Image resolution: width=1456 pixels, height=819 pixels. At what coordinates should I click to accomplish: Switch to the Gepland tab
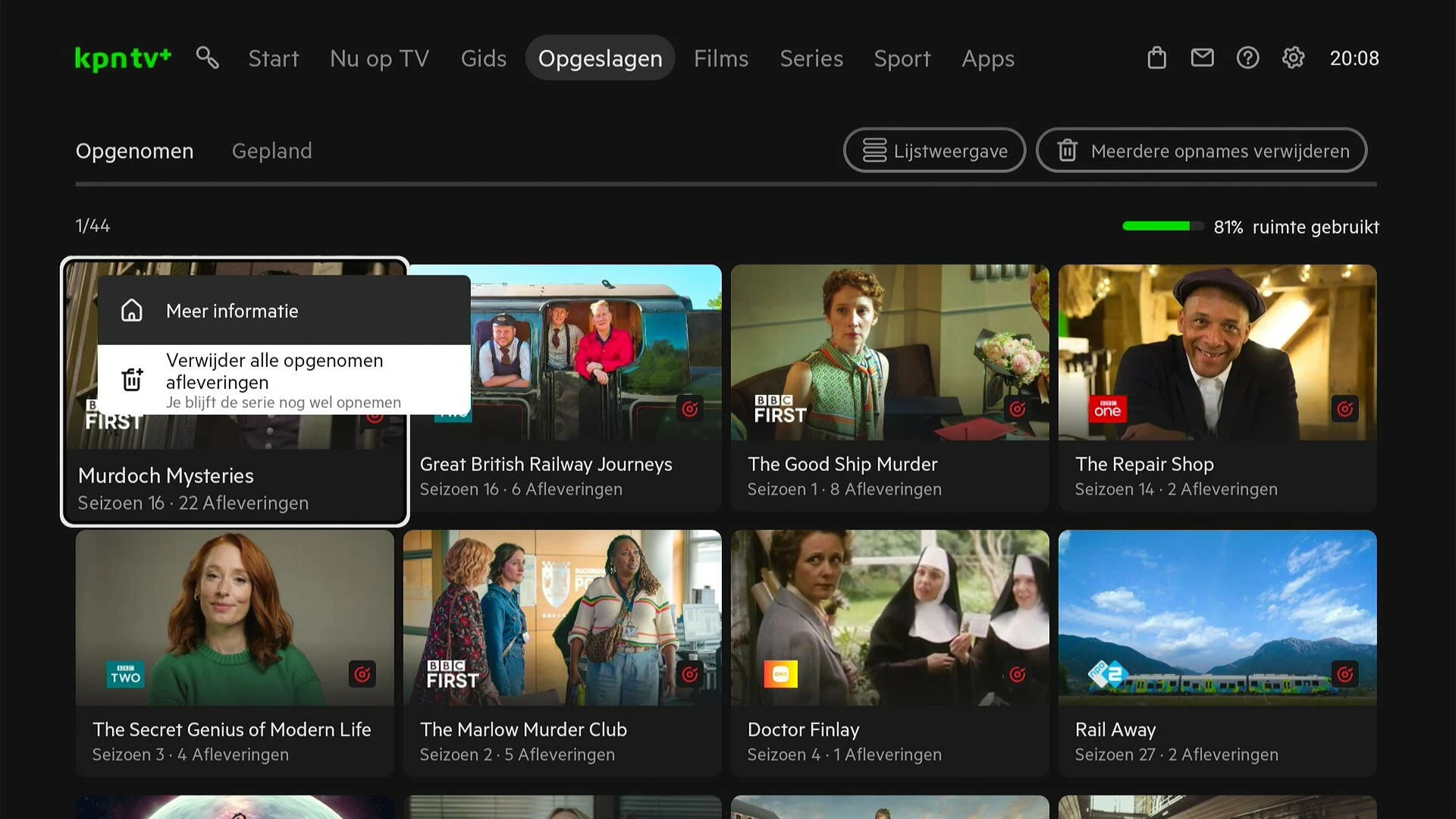pos(271,151)
